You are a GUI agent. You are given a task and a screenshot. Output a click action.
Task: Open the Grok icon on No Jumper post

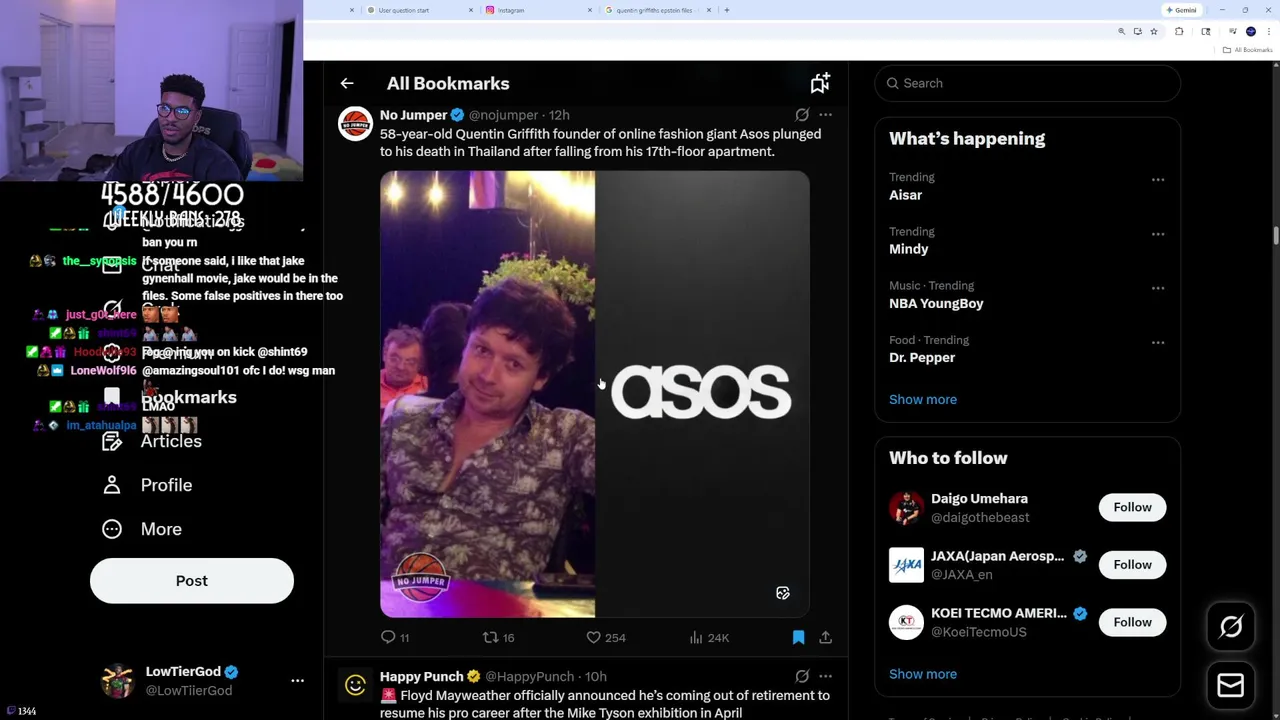pos(802,115)
